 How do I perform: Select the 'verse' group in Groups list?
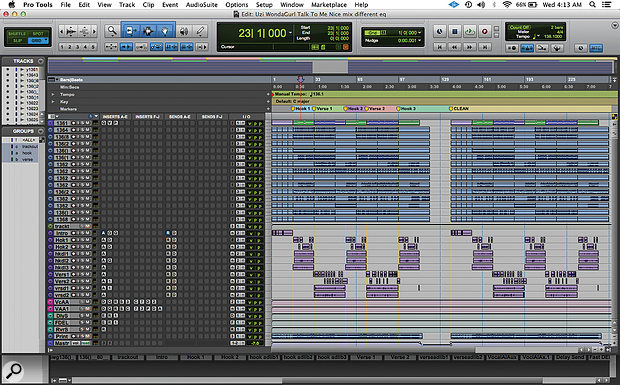pos(27,159)
